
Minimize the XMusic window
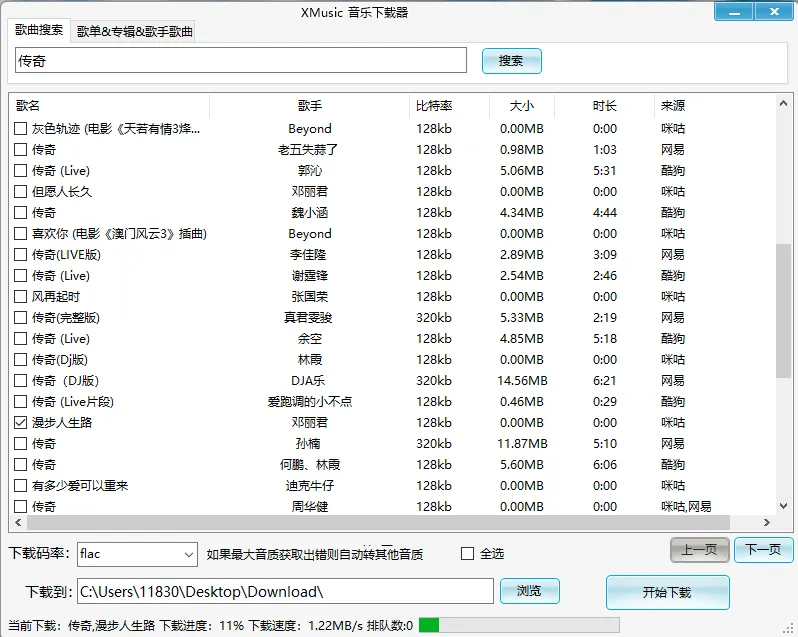[734, 11]
